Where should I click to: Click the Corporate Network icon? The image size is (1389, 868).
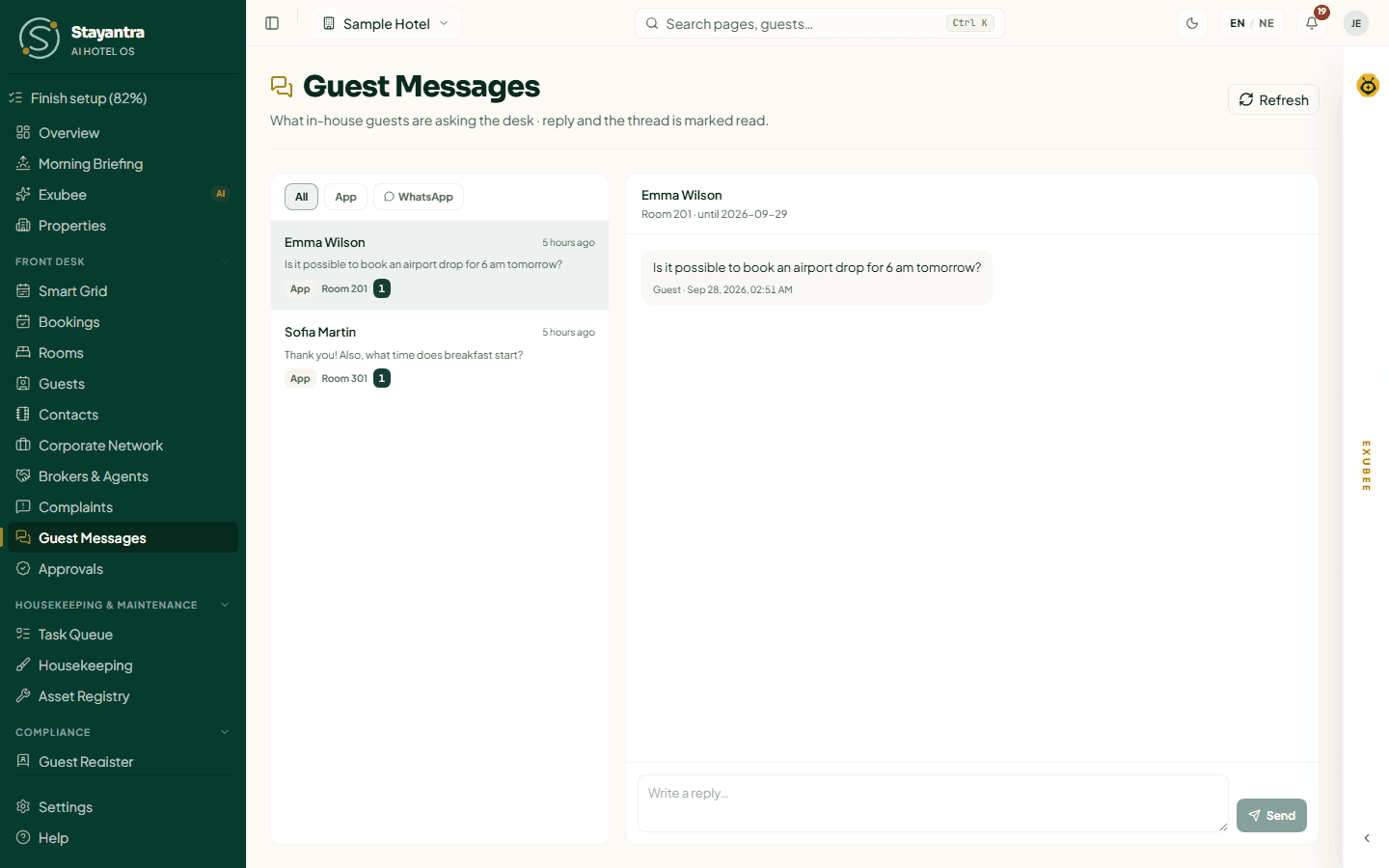[23, 445]
